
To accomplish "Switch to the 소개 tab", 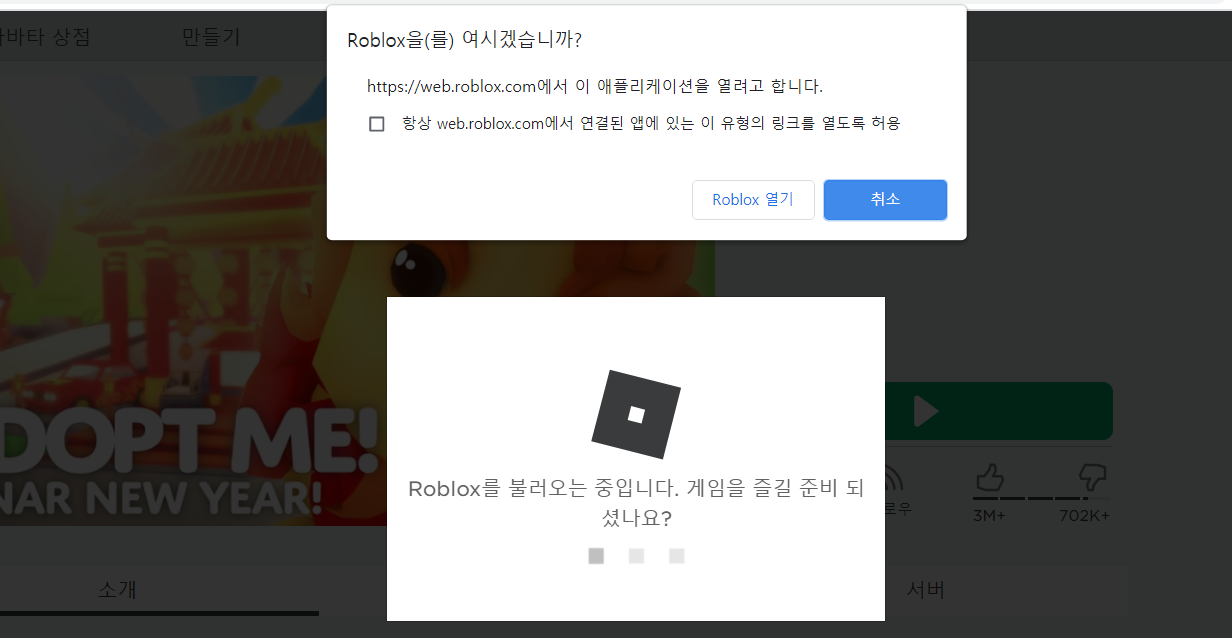I will [x=117, y=589].
